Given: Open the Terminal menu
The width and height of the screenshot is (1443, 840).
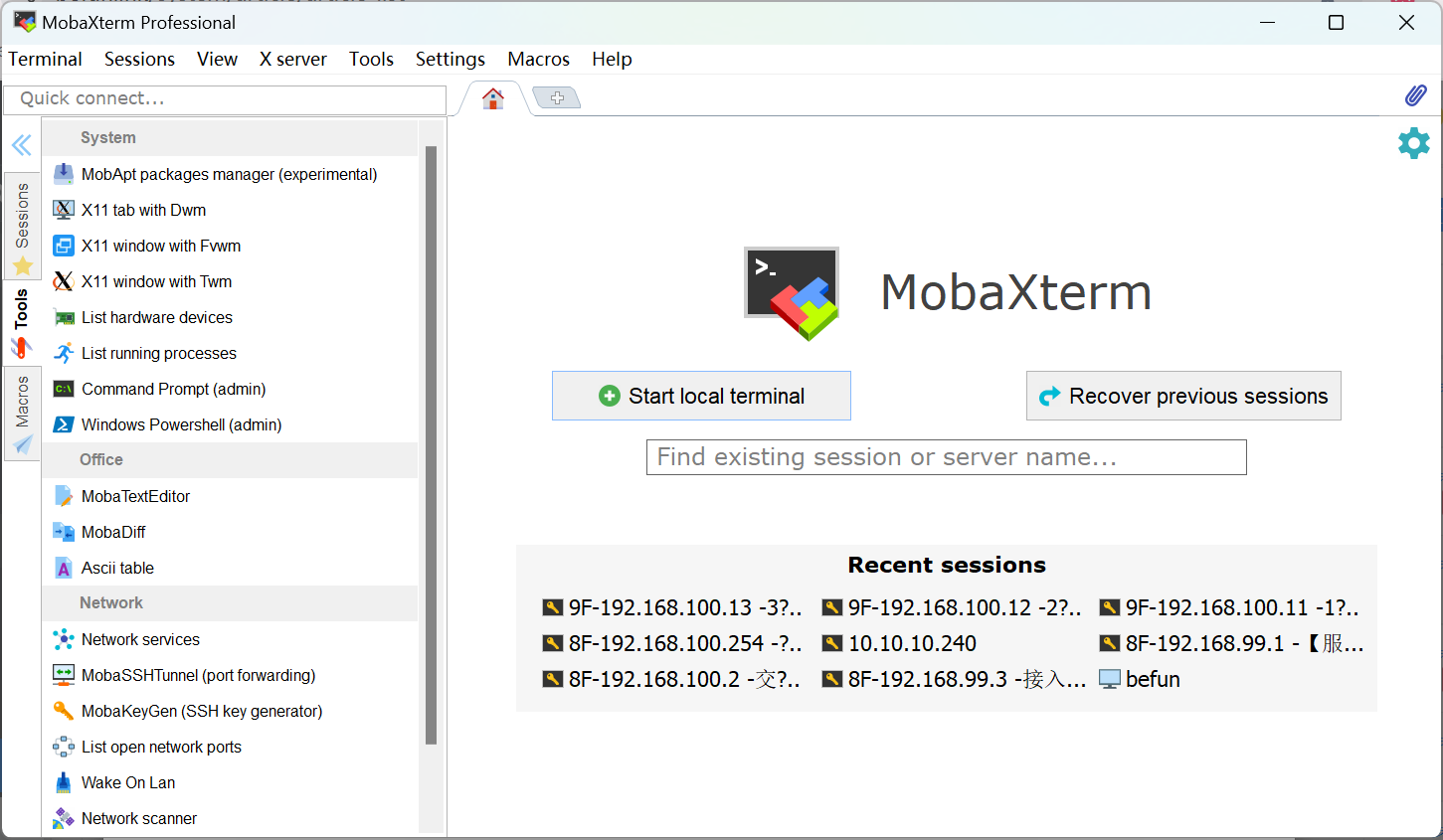Looking at the screenshot, I should 45,60.
